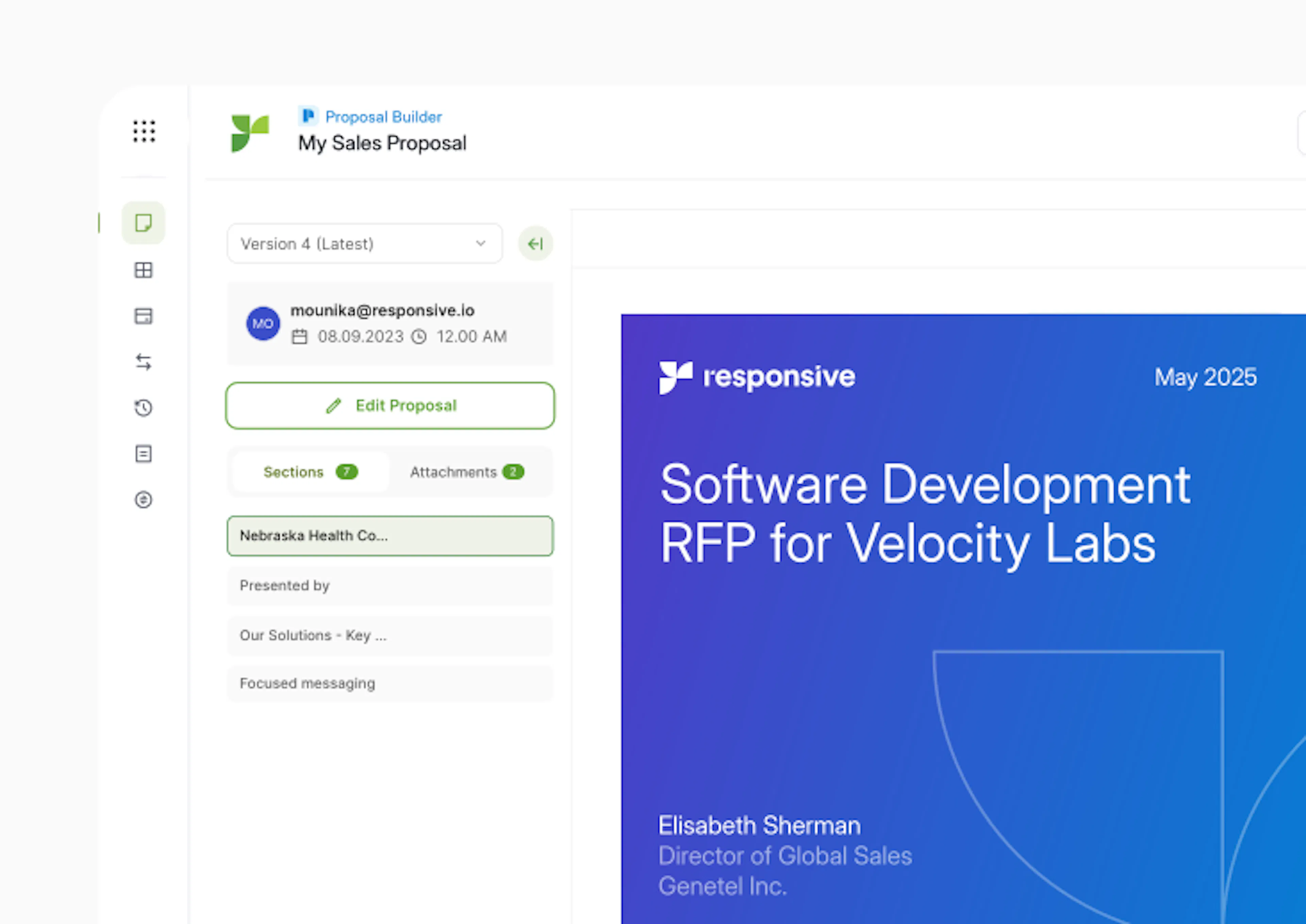Viewport: 1306px width, 924px height.
Task: Select the Sections tab
Action: point(309,472)
